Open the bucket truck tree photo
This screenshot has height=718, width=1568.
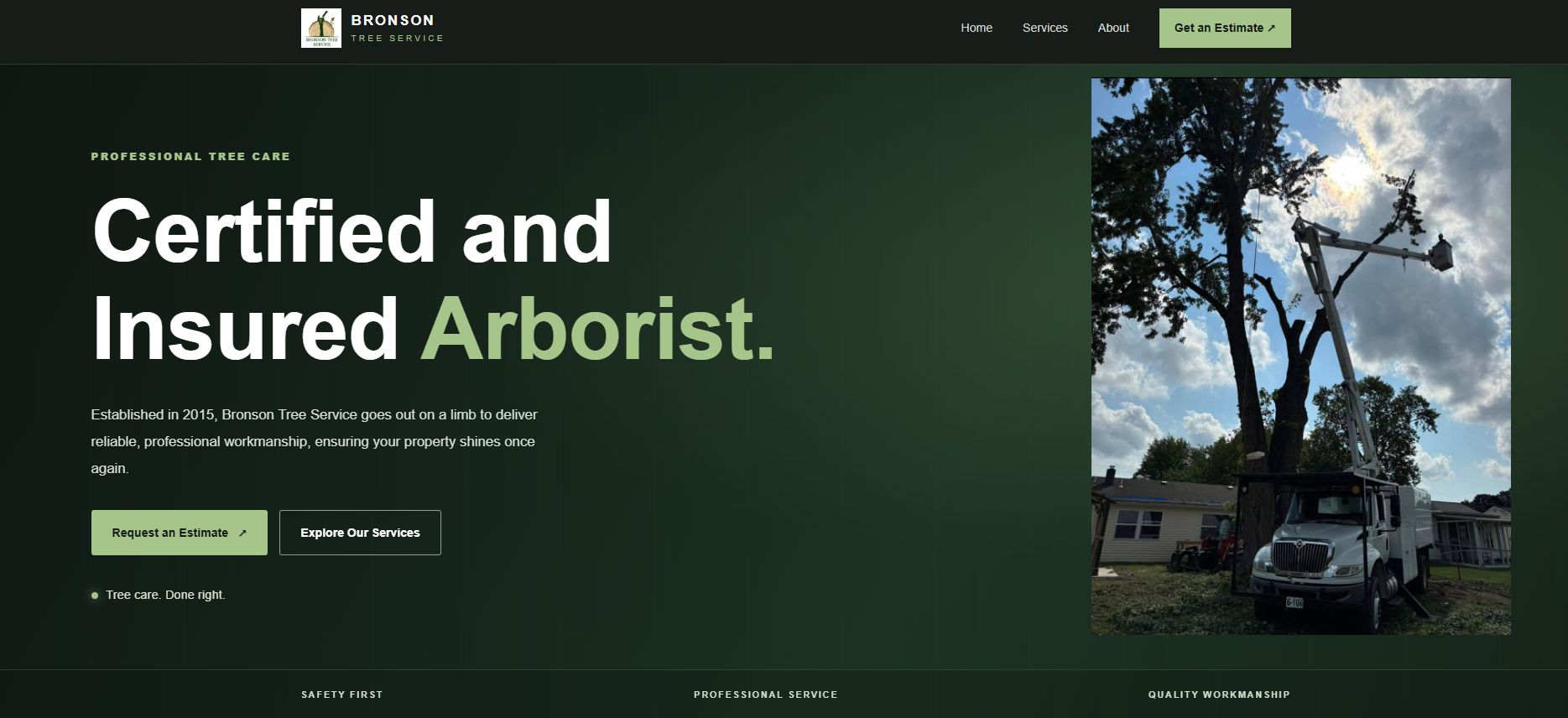[x=1300, y=356]
